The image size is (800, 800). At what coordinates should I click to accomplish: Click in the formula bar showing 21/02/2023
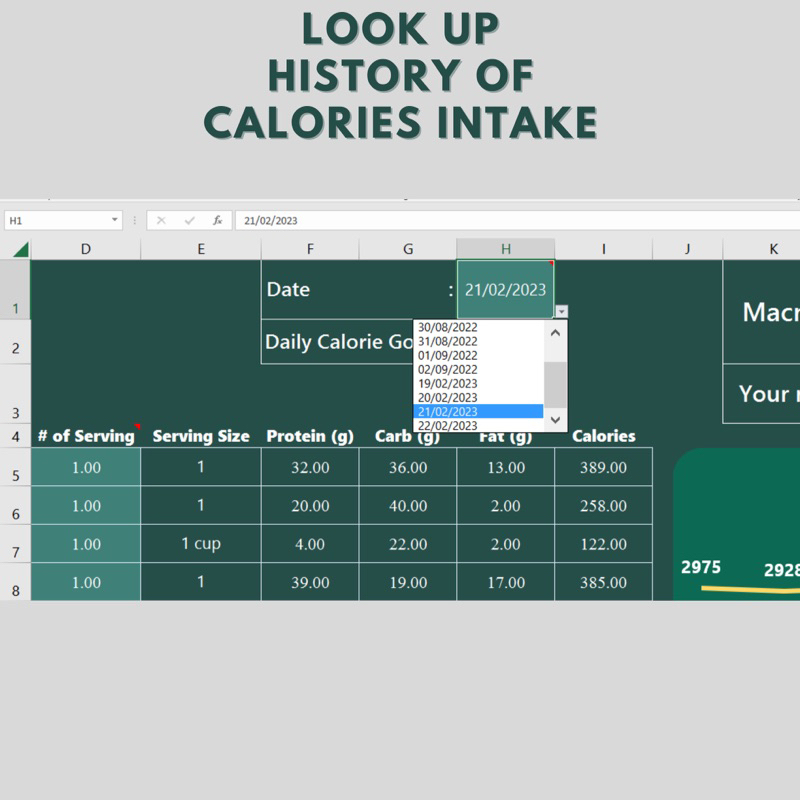click(500, 220)
